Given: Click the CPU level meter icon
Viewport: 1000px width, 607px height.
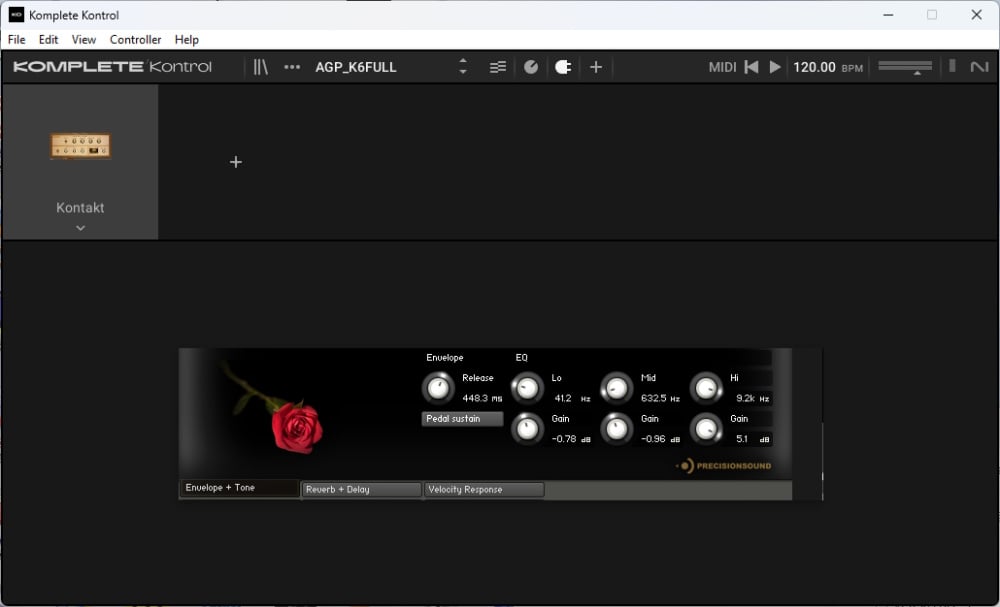Looking at the screenshot, I should [952, 66].
